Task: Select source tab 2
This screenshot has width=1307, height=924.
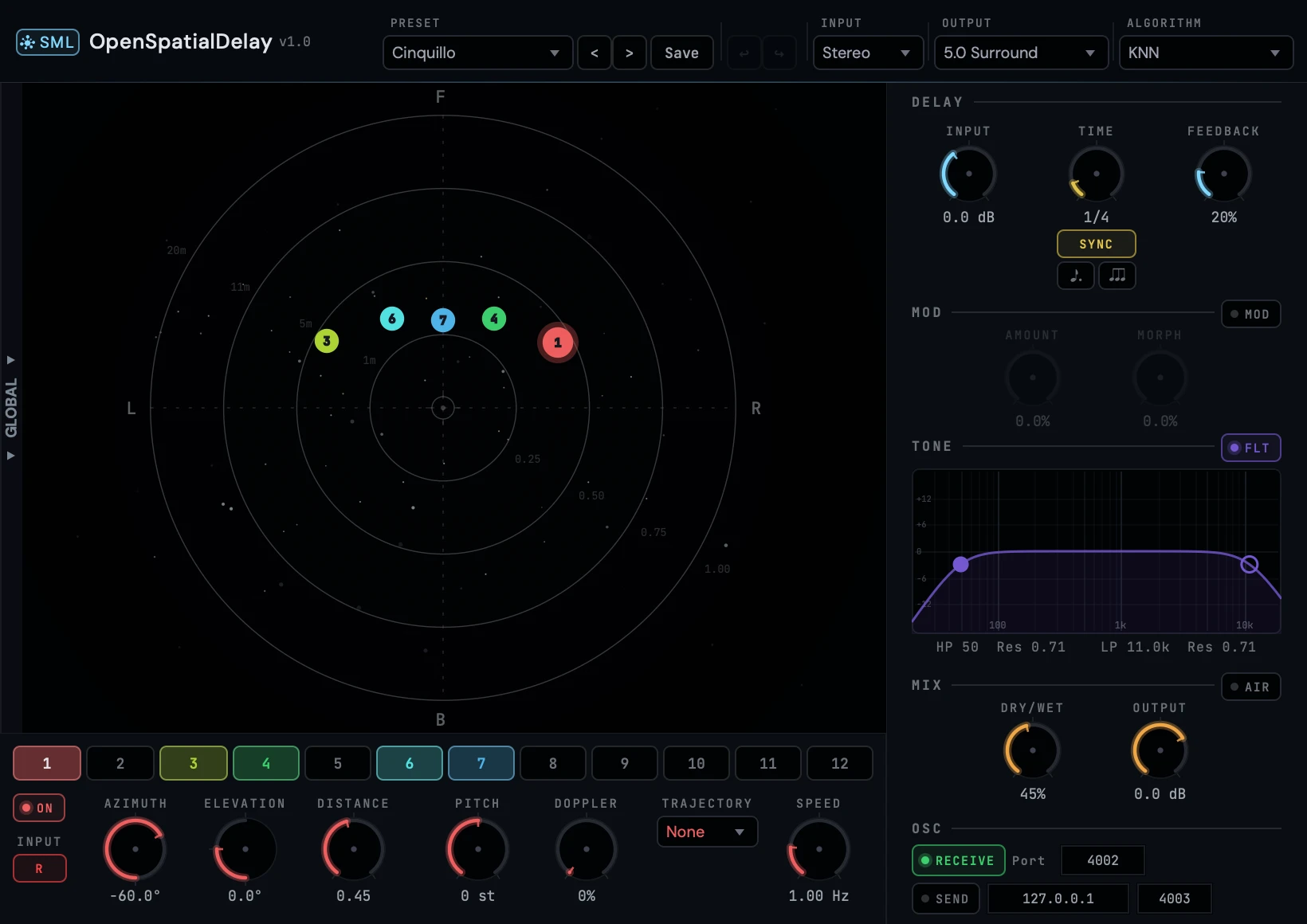Action: click(x=120, y=763)
